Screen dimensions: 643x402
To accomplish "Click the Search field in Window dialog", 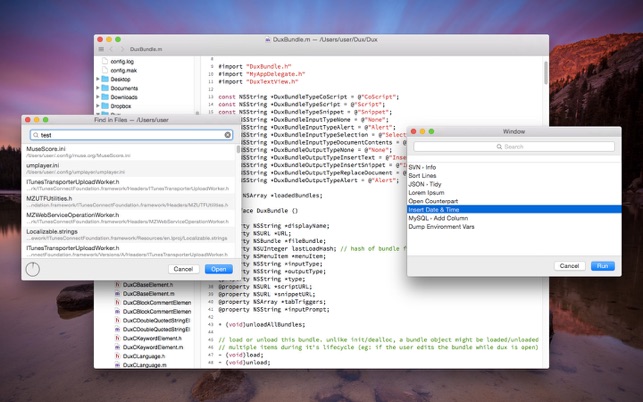I will [514, 146].
